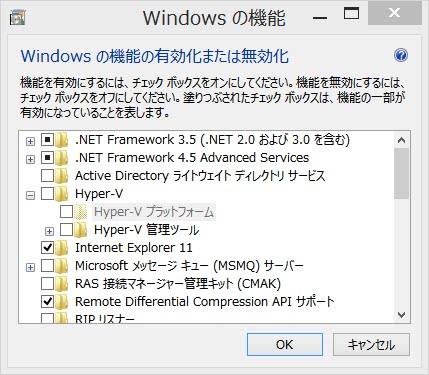Screen dimensions: 429x375
Task: Select RAS 接続マネージャー管理キット (CMAK) label
Action: (178, 284)
